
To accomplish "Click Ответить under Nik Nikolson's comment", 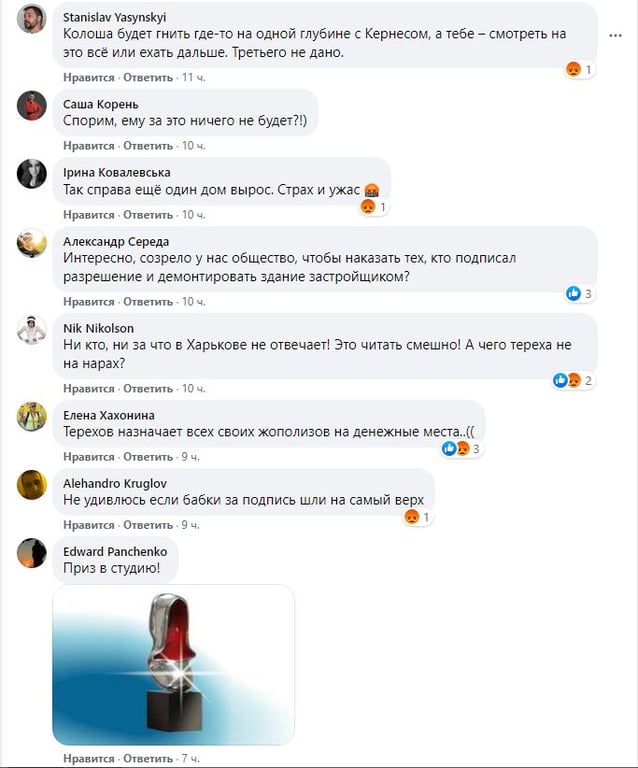I will click(x=148, y=389).
